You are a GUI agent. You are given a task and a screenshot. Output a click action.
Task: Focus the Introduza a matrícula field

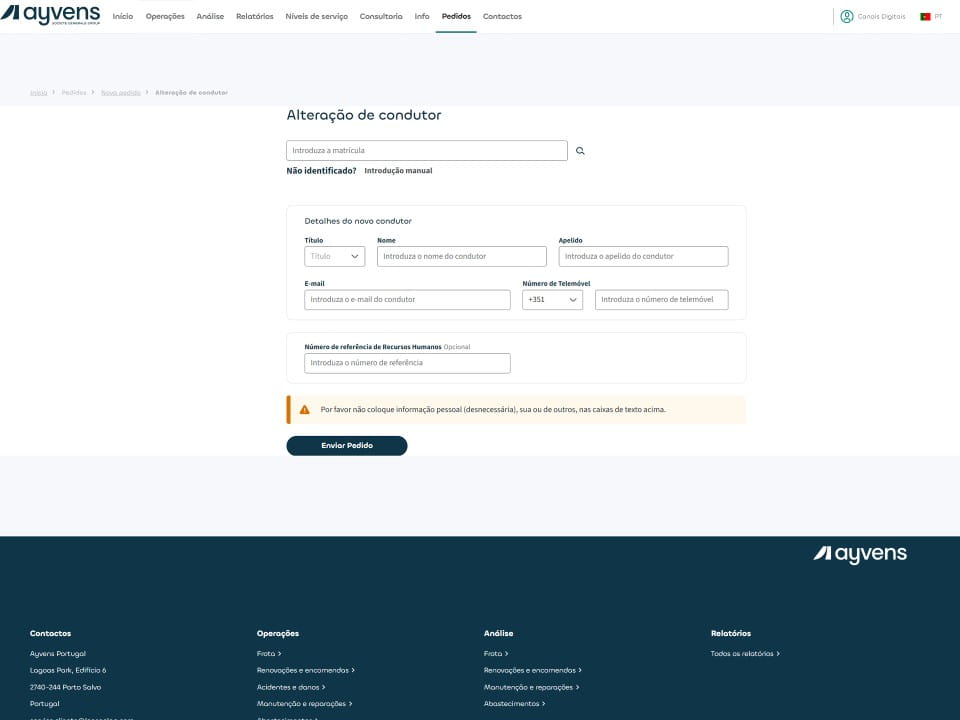(x=427, y=151)
